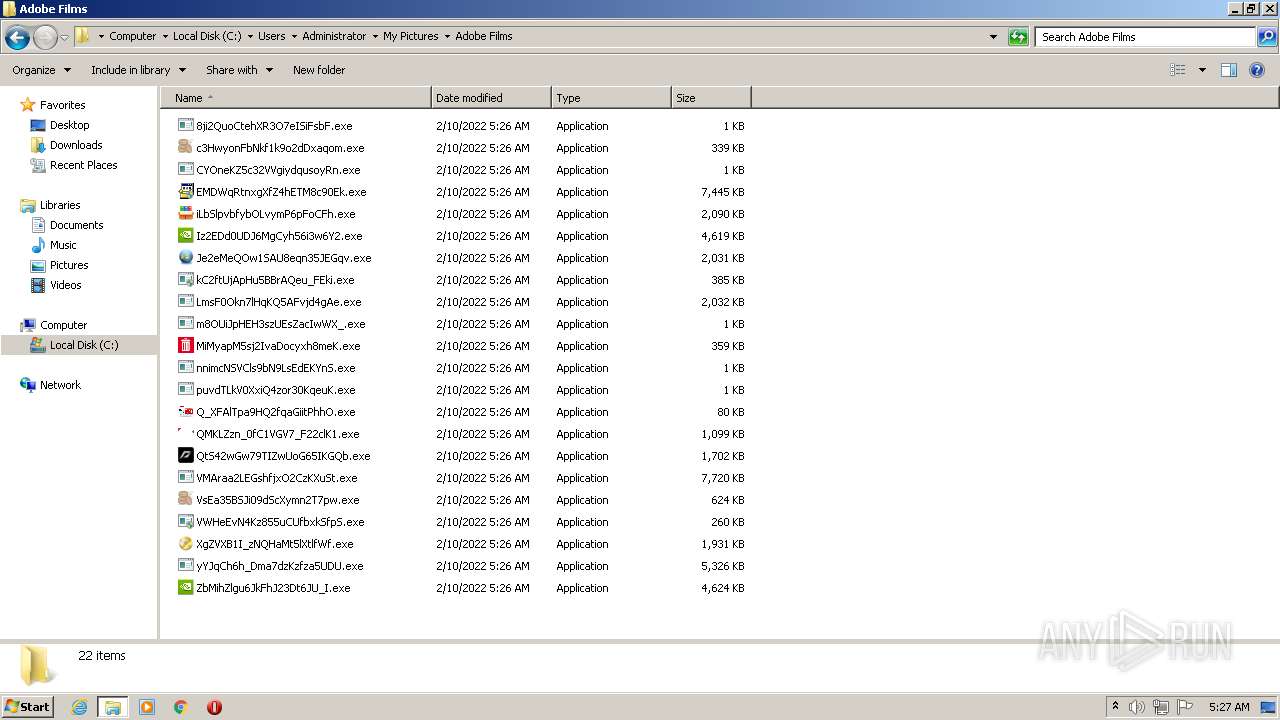
Task: Select the icon of VsEa35BSJi09d5cXymn2T7pw.exe
Action: [185, 500]
